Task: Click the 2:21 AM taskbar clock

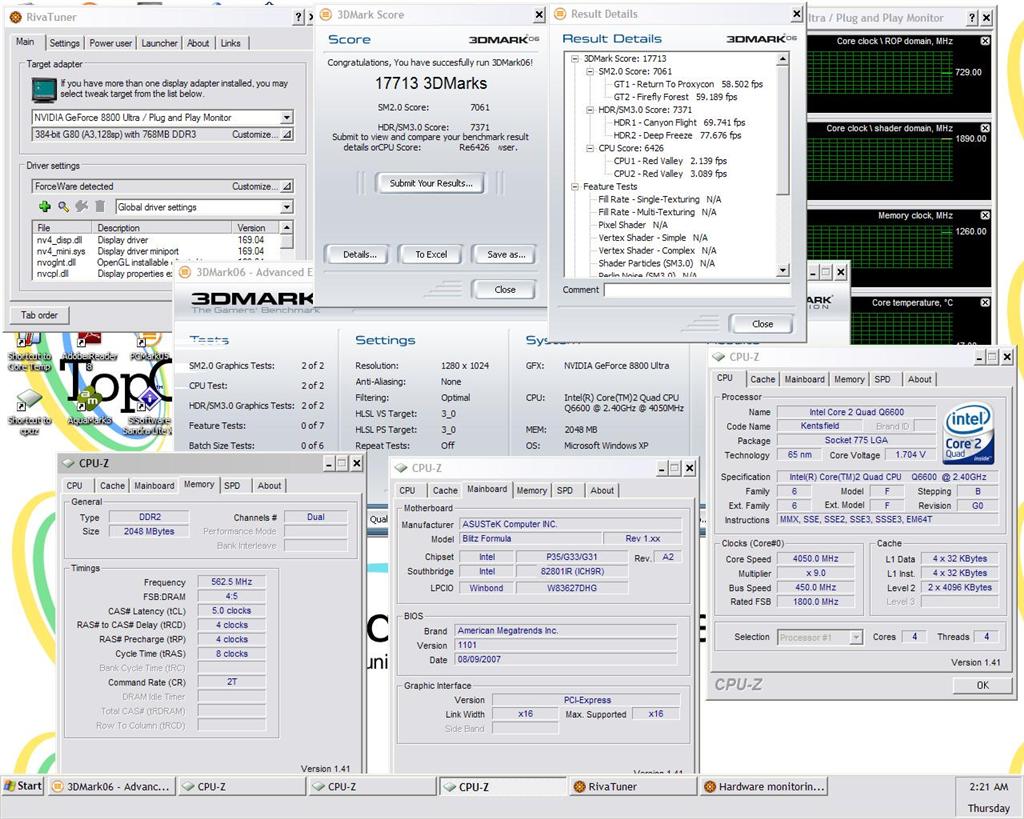Action: [x=988, y=787]
